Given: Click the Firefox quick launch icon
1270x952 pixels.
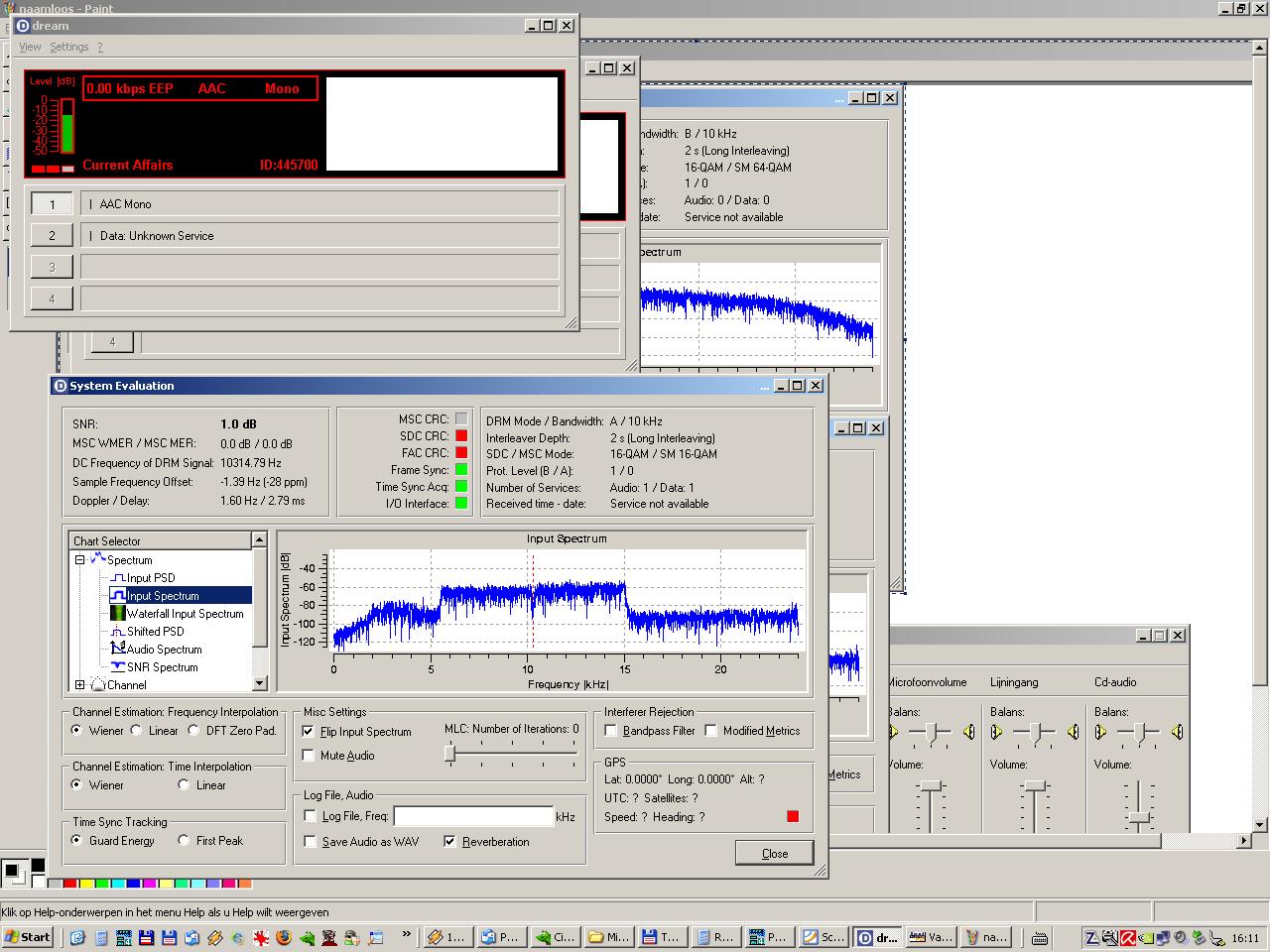Looking at the screenshot, I should click(284, 937).
